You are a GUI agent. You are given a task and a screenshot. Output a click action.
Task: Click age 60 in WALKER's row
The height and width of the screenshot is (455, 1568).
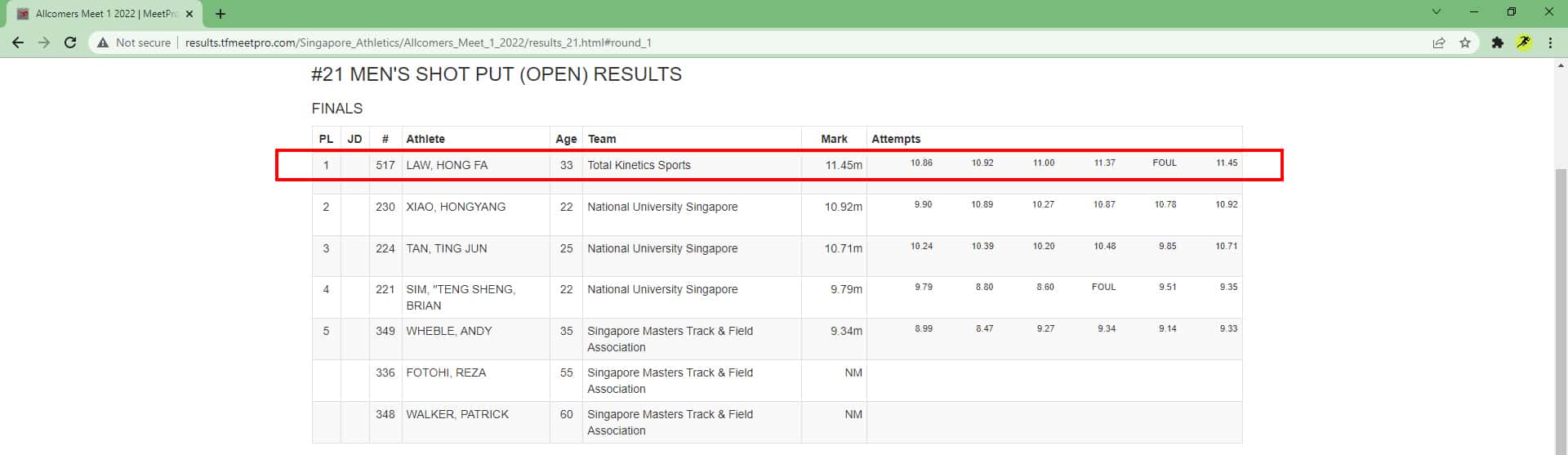click(x=566, y=414)
